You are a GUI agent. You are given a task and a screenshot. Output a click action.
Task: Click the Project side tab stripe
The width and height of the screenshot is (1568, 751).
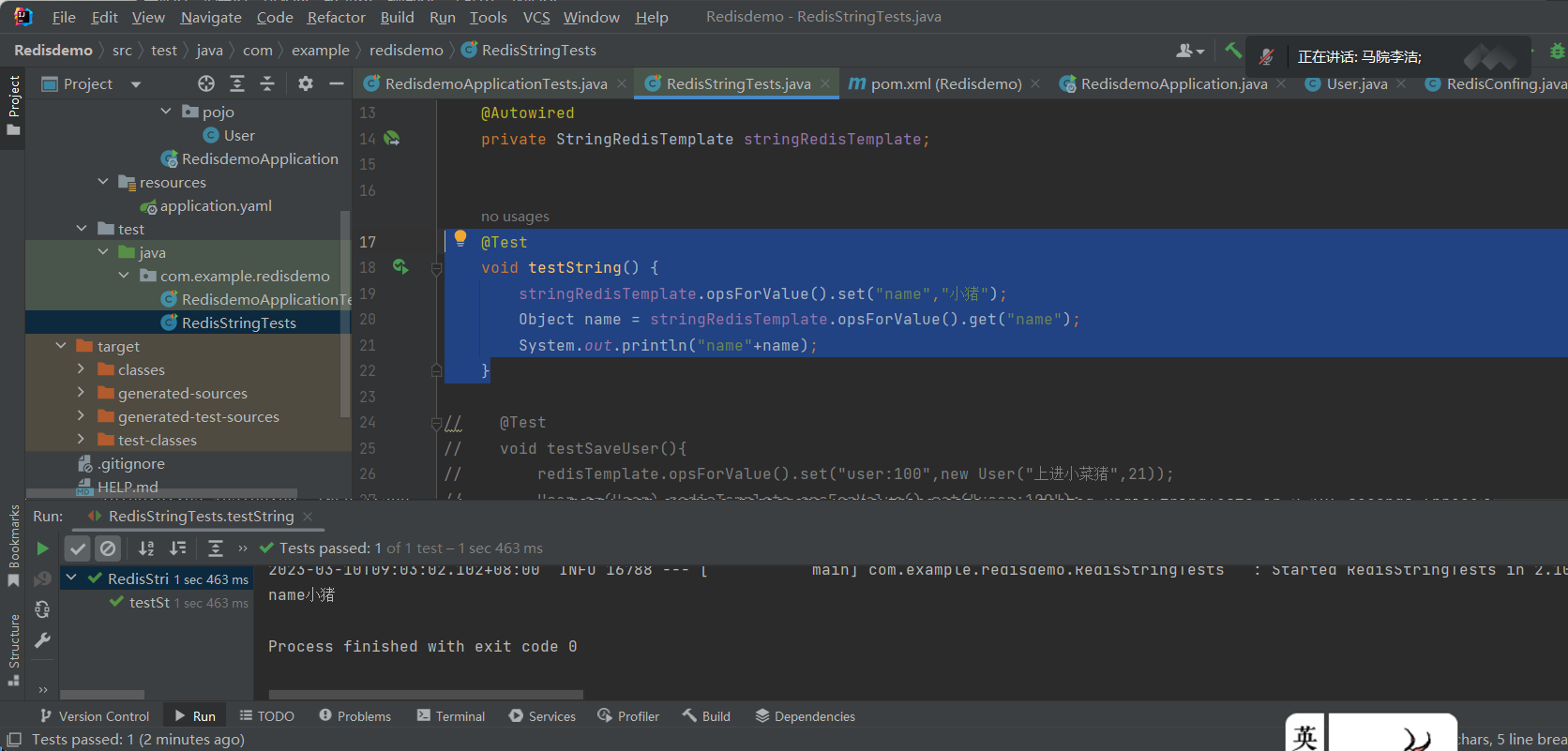(13, 105)
